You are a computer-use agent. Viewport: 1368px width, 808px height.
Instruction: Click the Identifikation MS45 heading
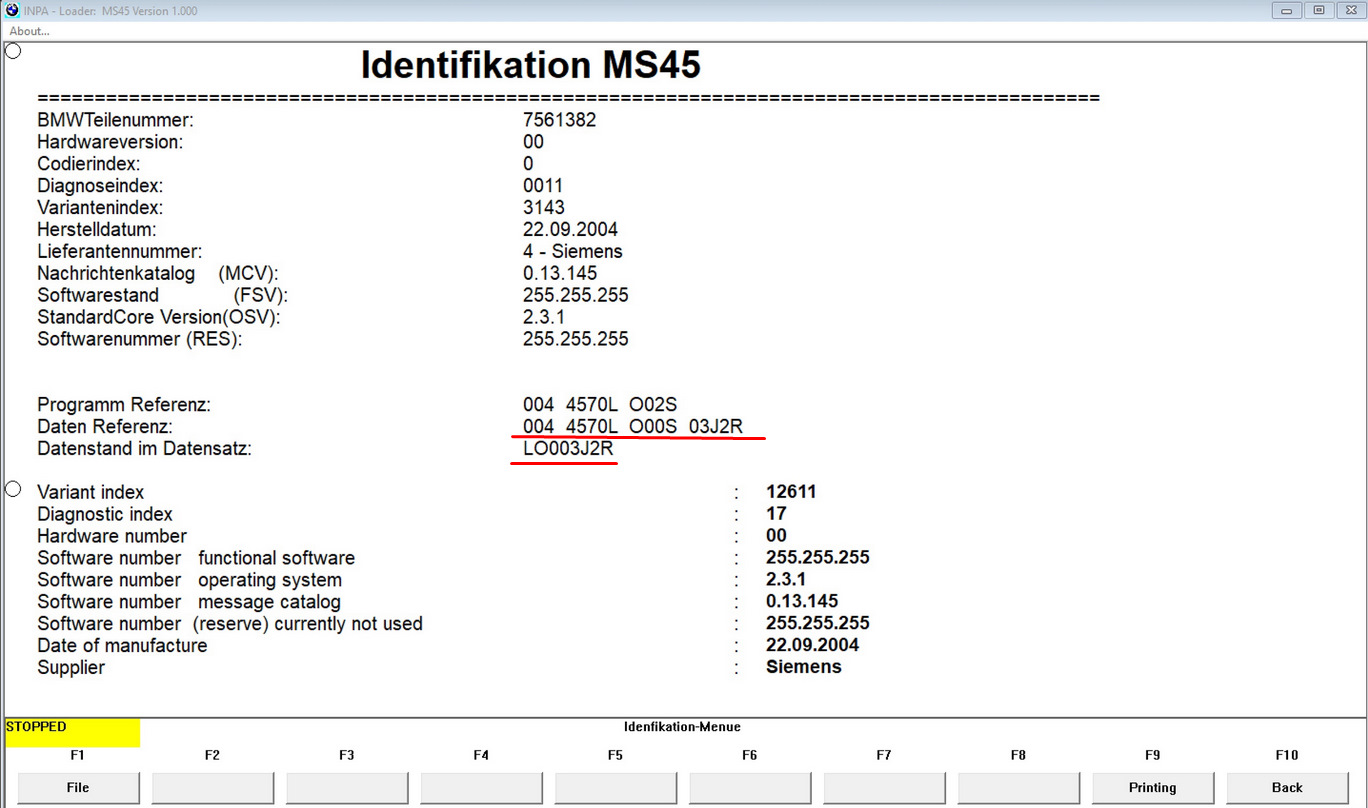(530, 65)
